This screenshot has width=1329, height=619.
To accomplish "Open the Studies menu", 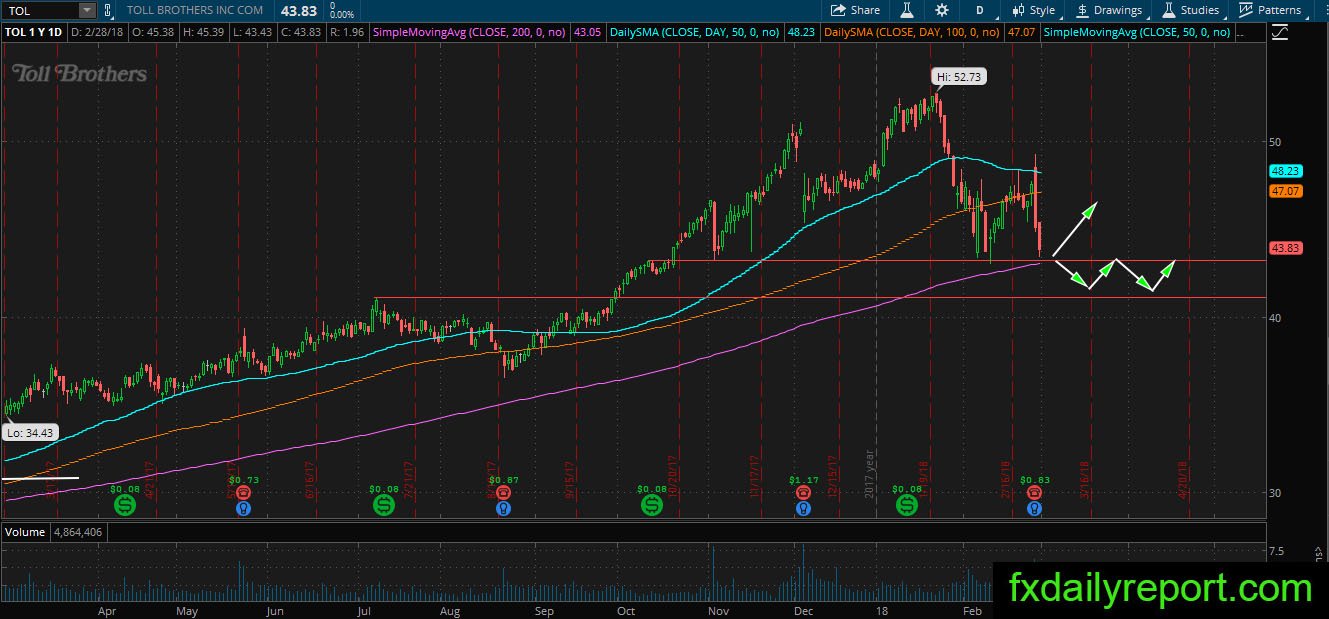I will click(1190, 10).
